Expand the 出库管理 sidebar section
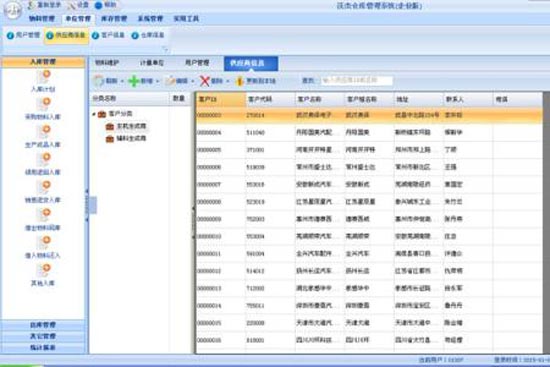This screenshot has width=550, height=367. (43, 325)
